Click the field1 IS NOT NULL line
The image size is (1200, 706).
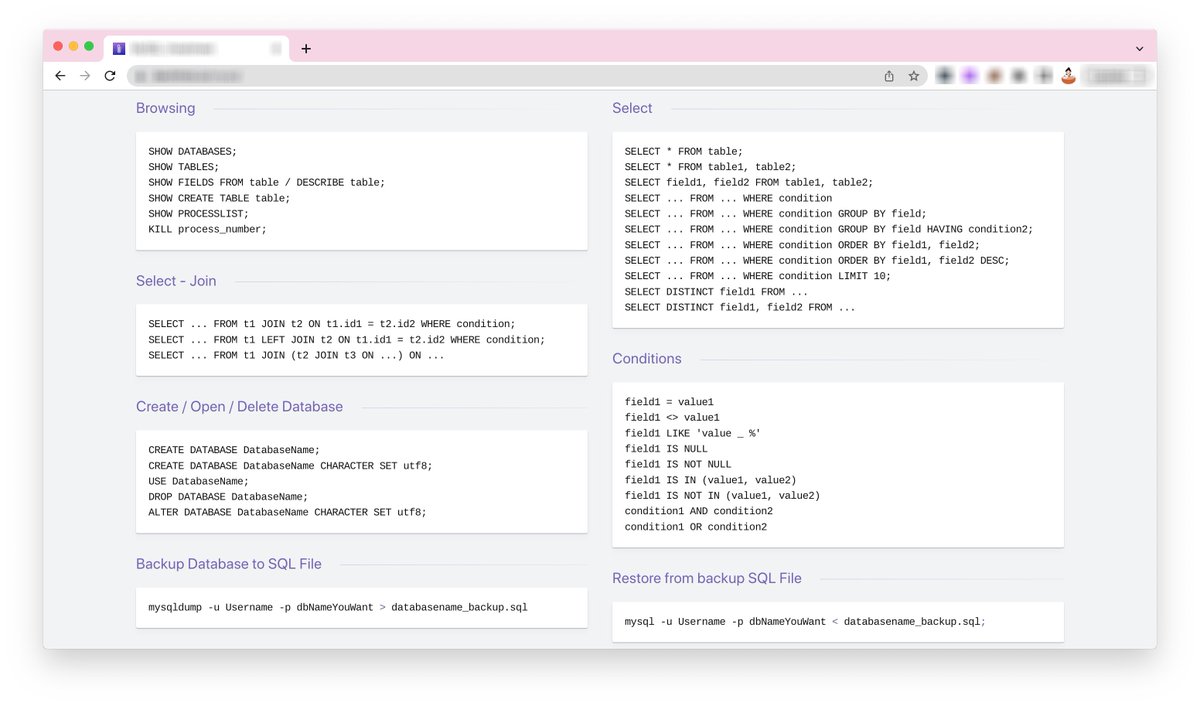tap(678, 464)
